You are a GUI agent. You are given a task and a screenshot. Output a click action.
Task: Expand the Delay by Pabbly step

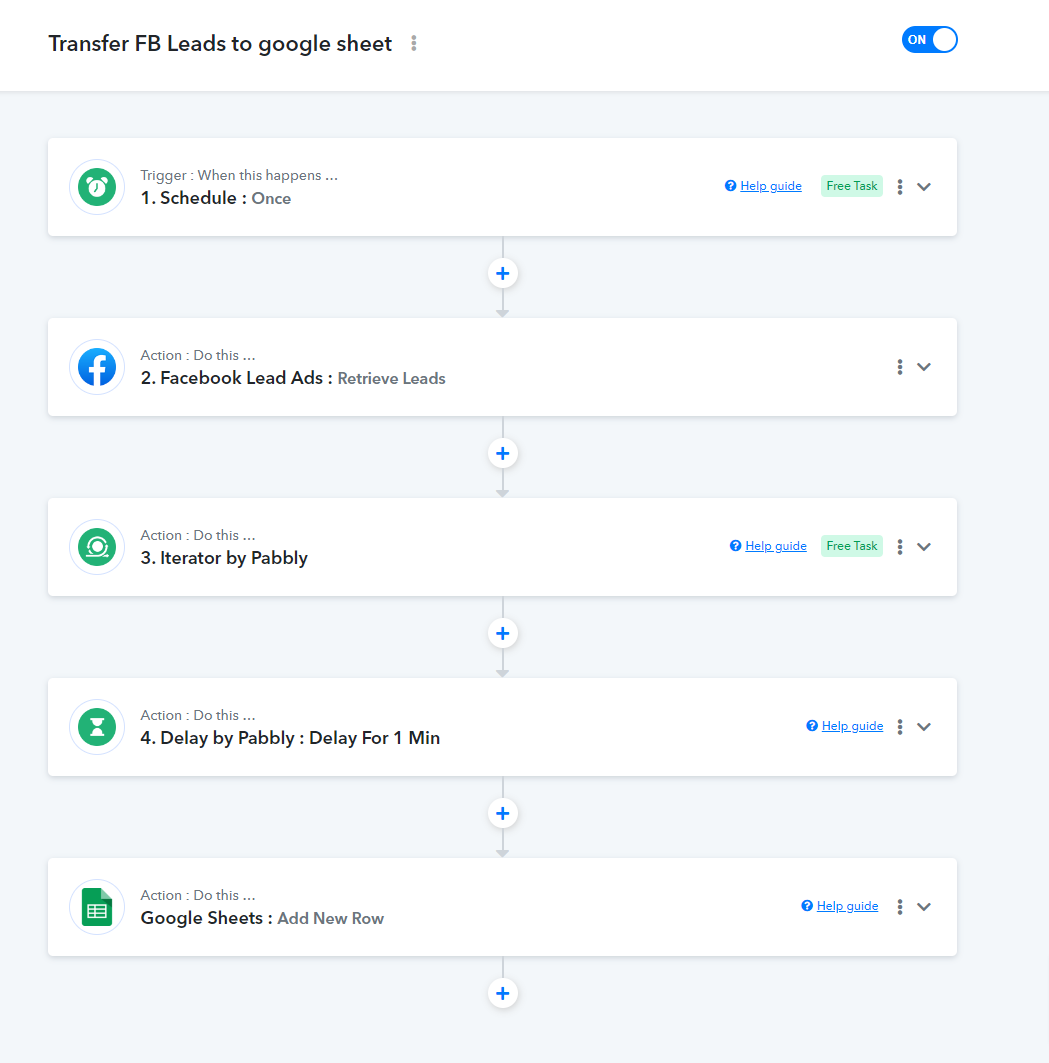[924, 727]
